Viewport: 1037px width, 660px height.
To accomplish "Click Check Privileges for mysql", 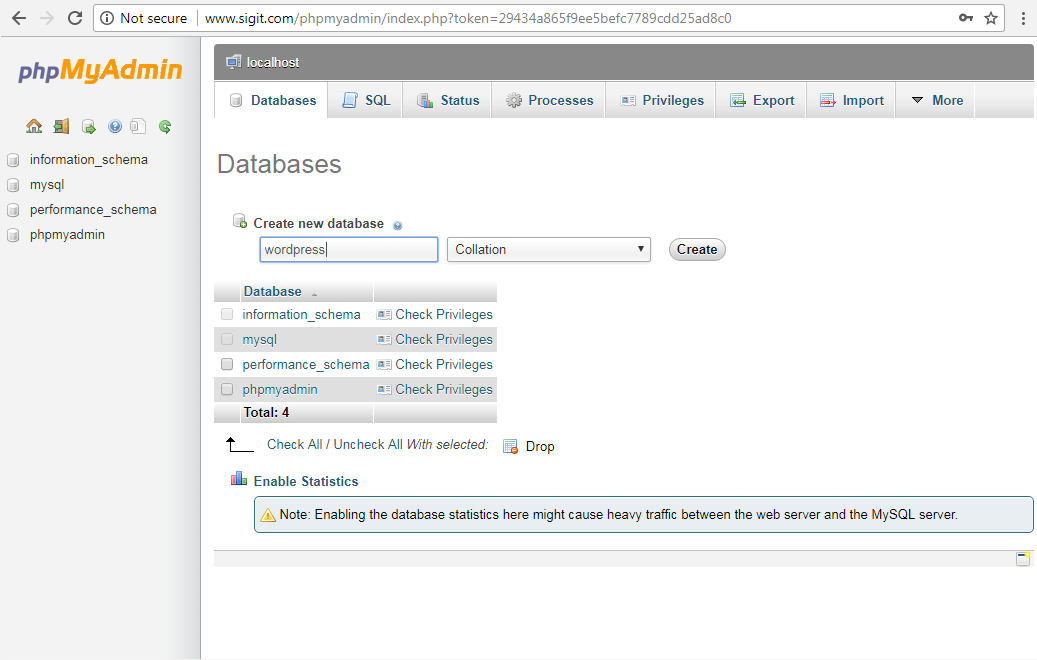I will (x=444, y=340).
